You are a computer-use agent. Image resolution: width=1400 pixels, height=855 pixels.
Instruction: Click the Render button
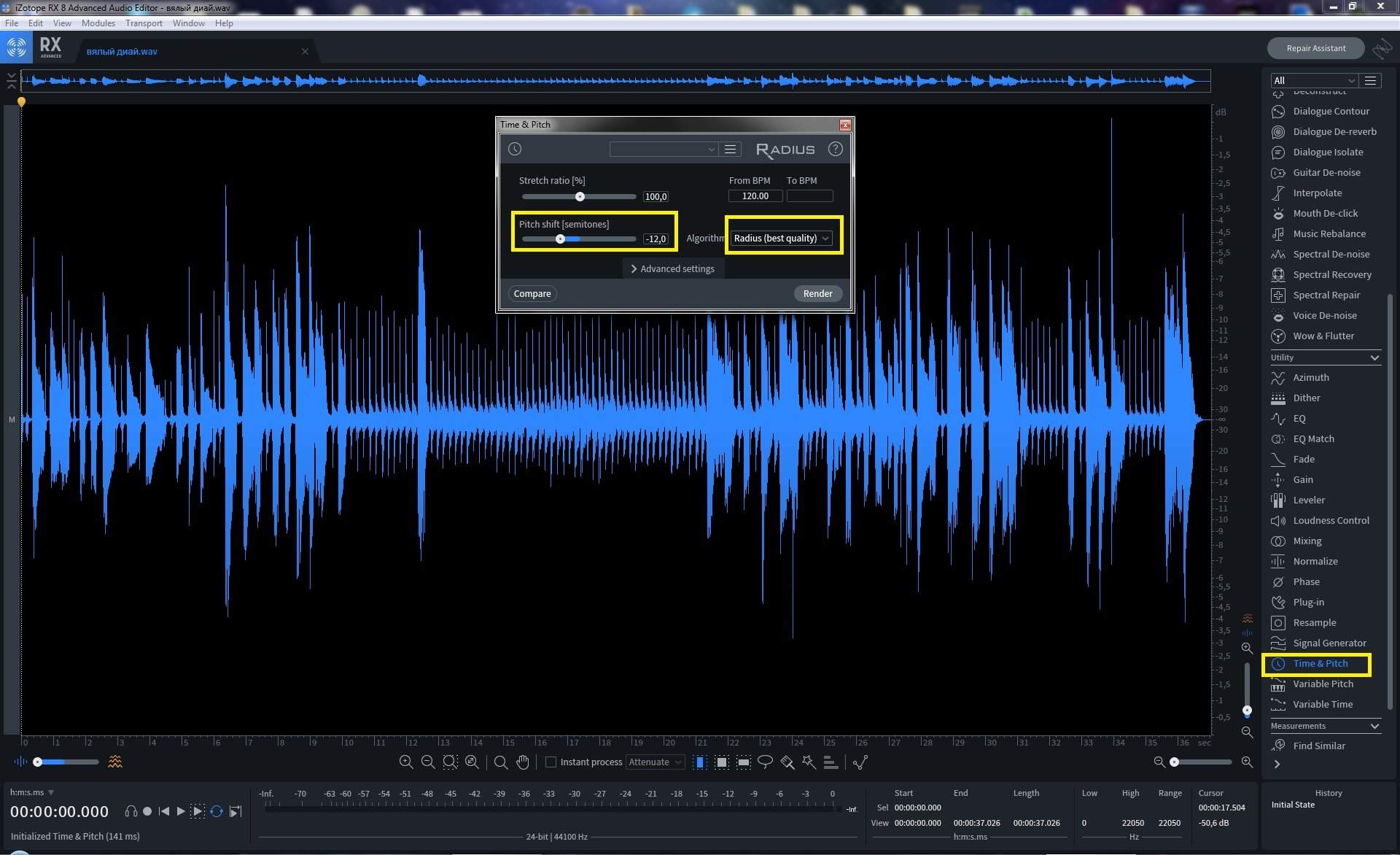pos(817,293)
